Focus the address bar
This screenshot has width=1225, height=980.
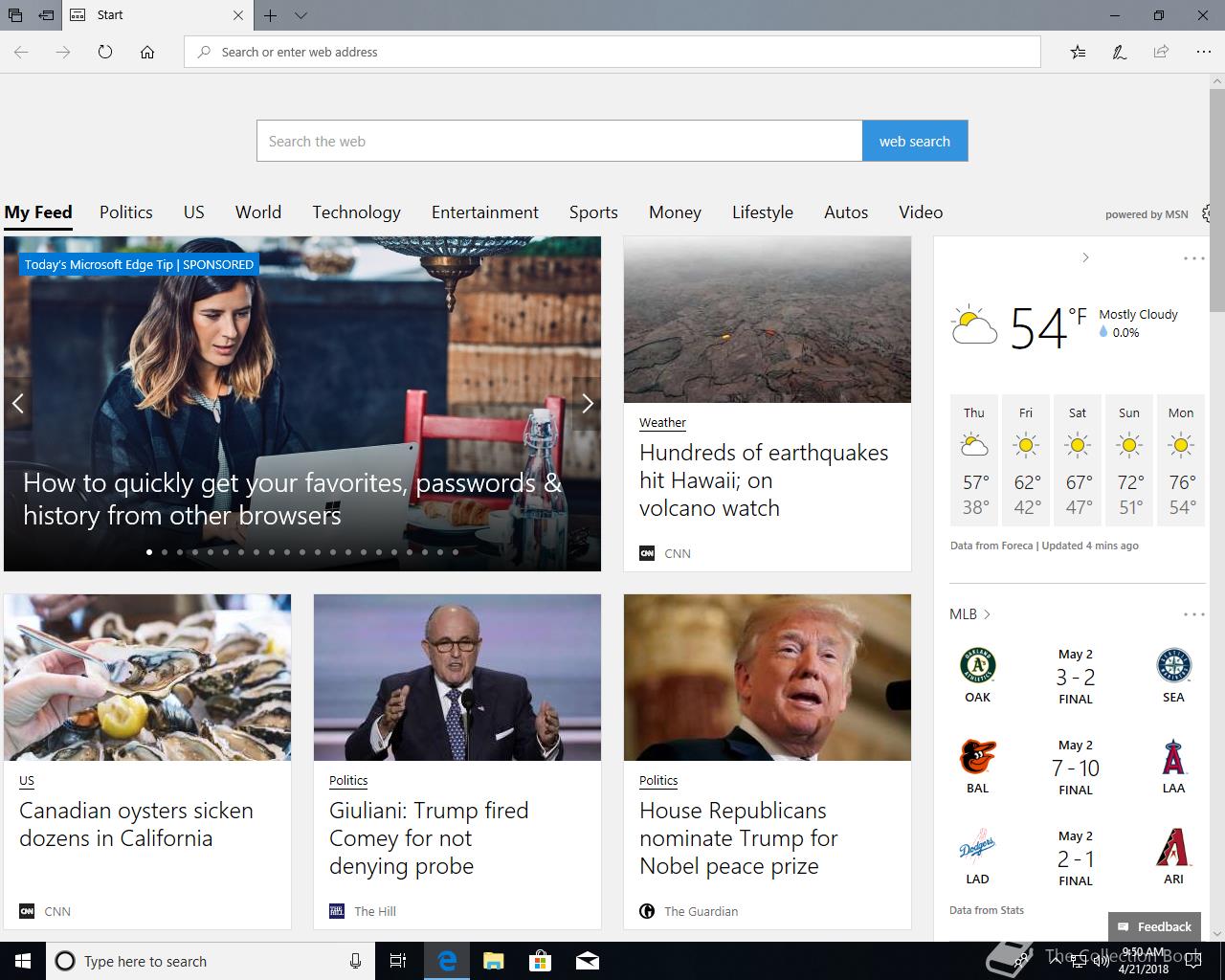click(612, 52)
